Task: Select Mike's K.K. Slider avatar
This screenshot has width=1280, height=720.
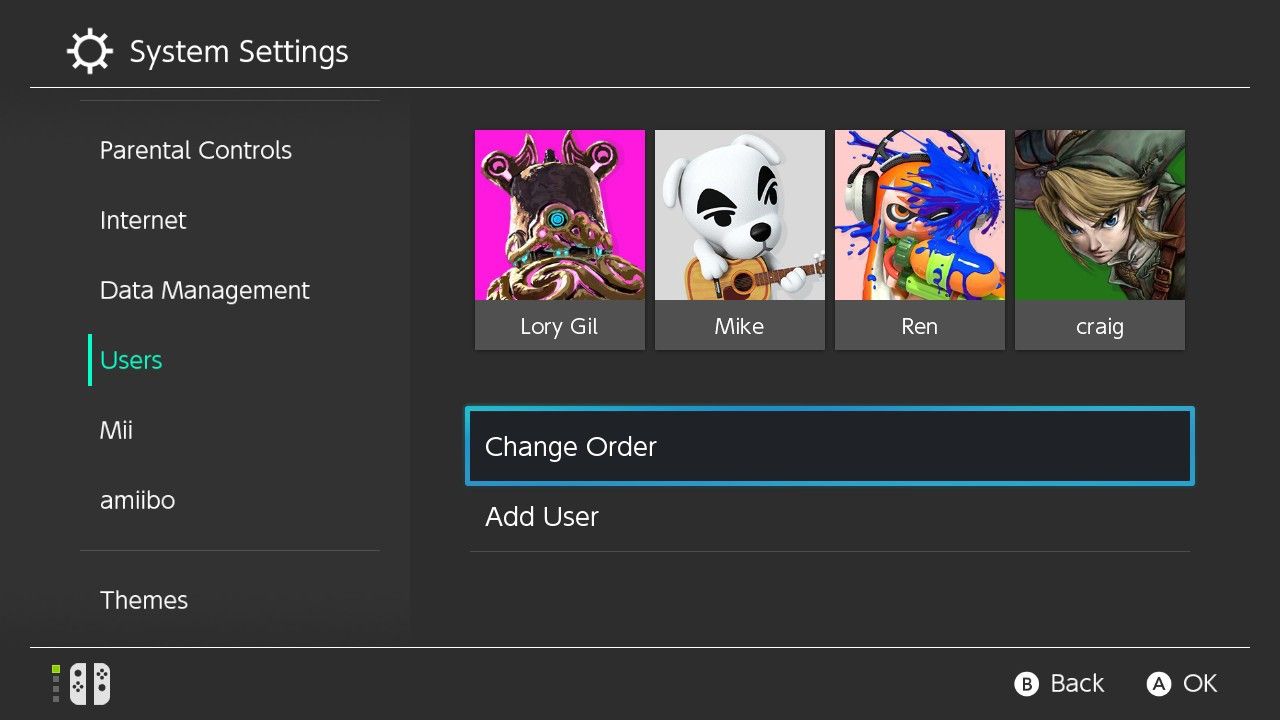Action: (x=739, y=215)
